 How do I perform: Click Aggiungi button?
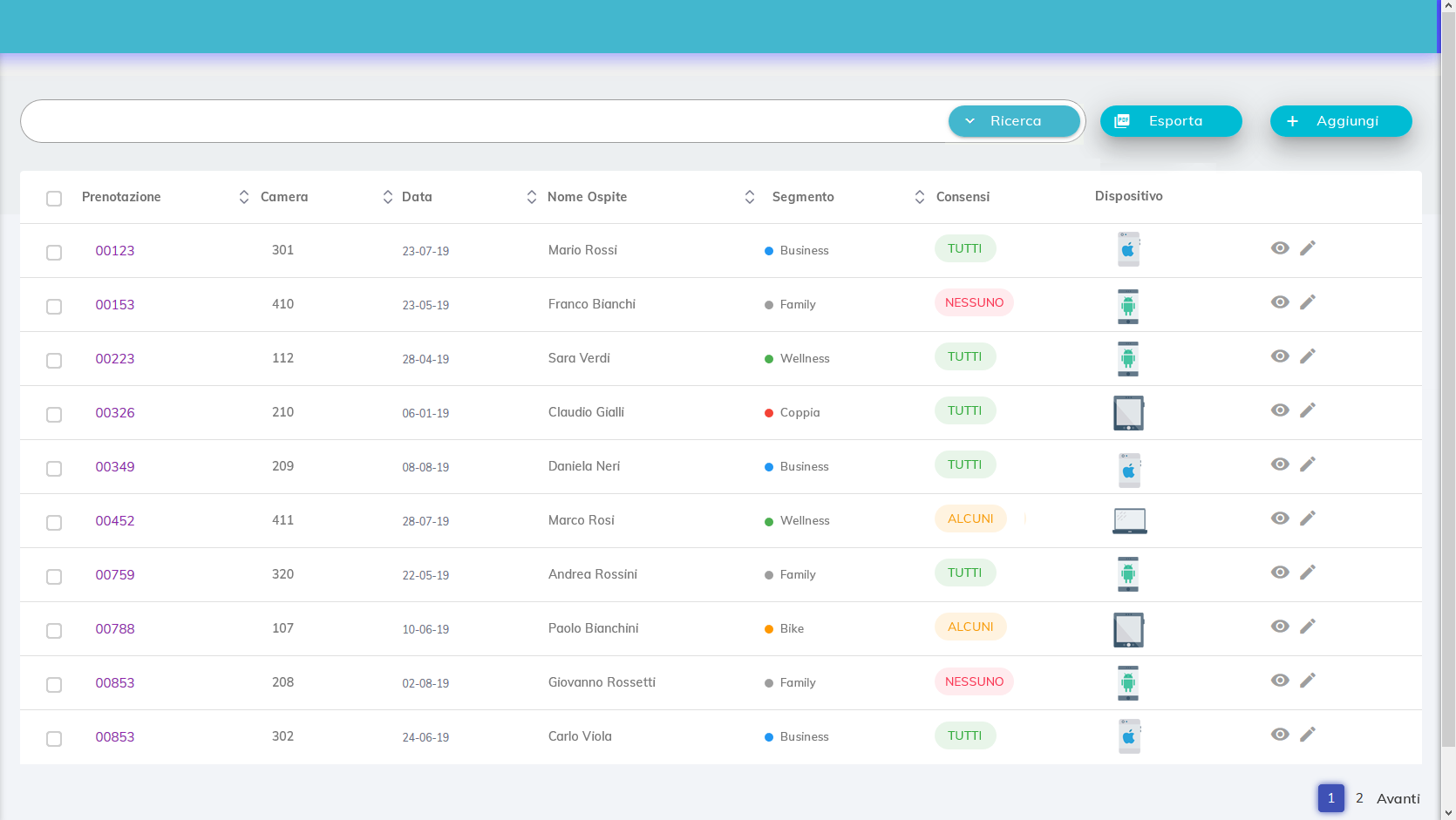pos(1341,121)
